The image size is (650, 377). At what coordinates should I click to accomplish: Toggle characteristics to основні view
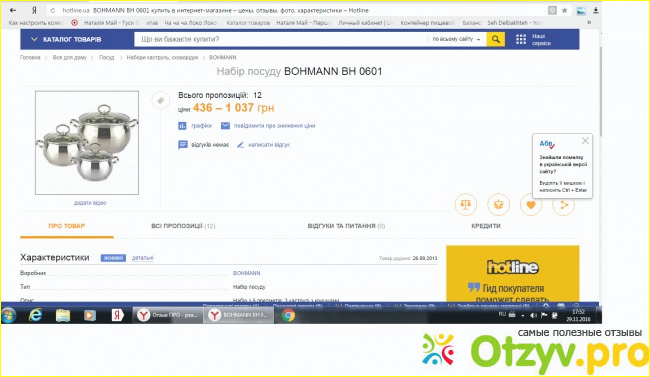(113, 258)
